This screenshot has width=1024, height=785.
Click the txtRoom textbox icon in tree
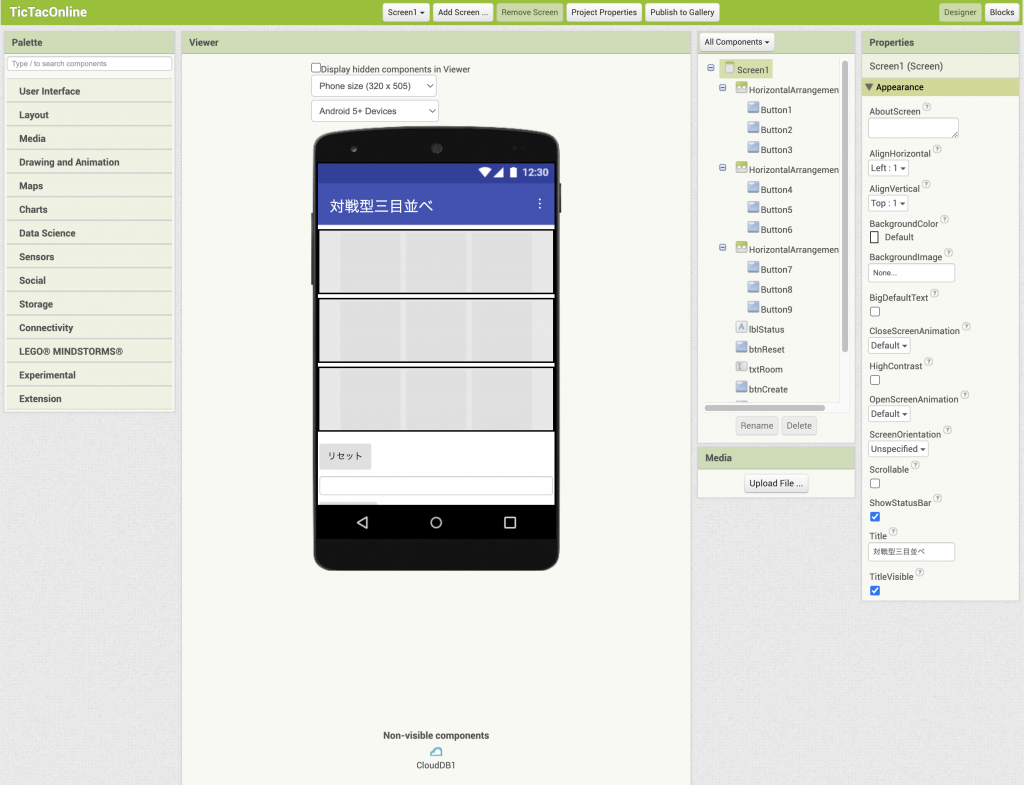point(741,368)
